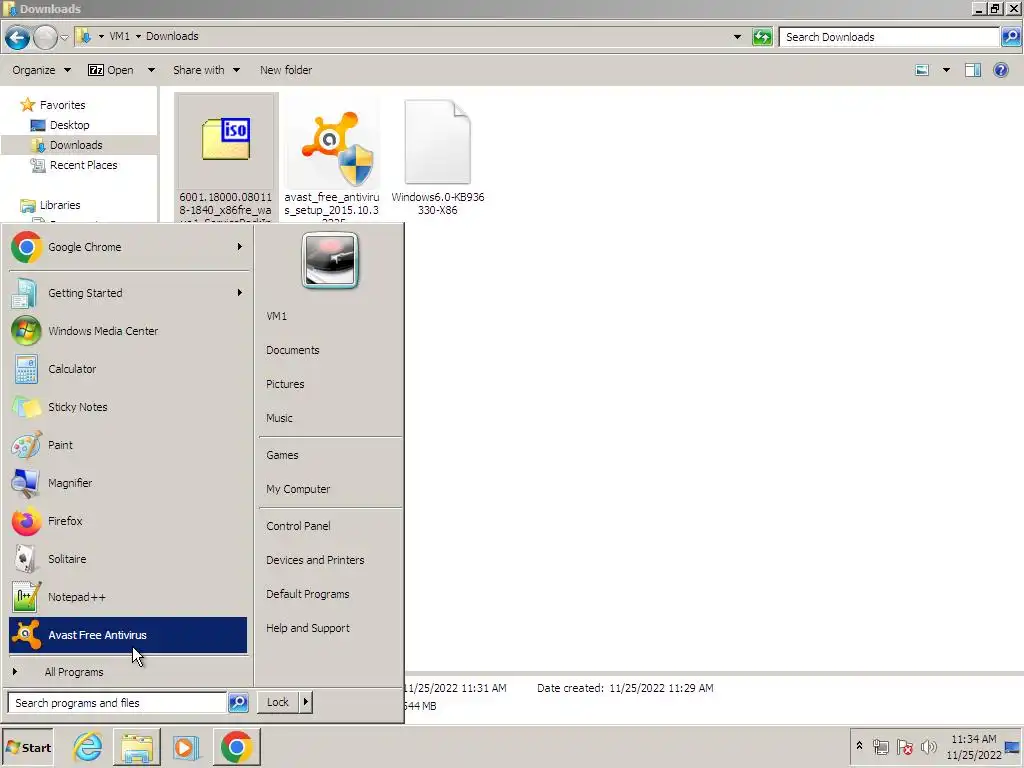Open Avast Free Antivirus entry
This screenshot has height=768, width=1024.
128,635
